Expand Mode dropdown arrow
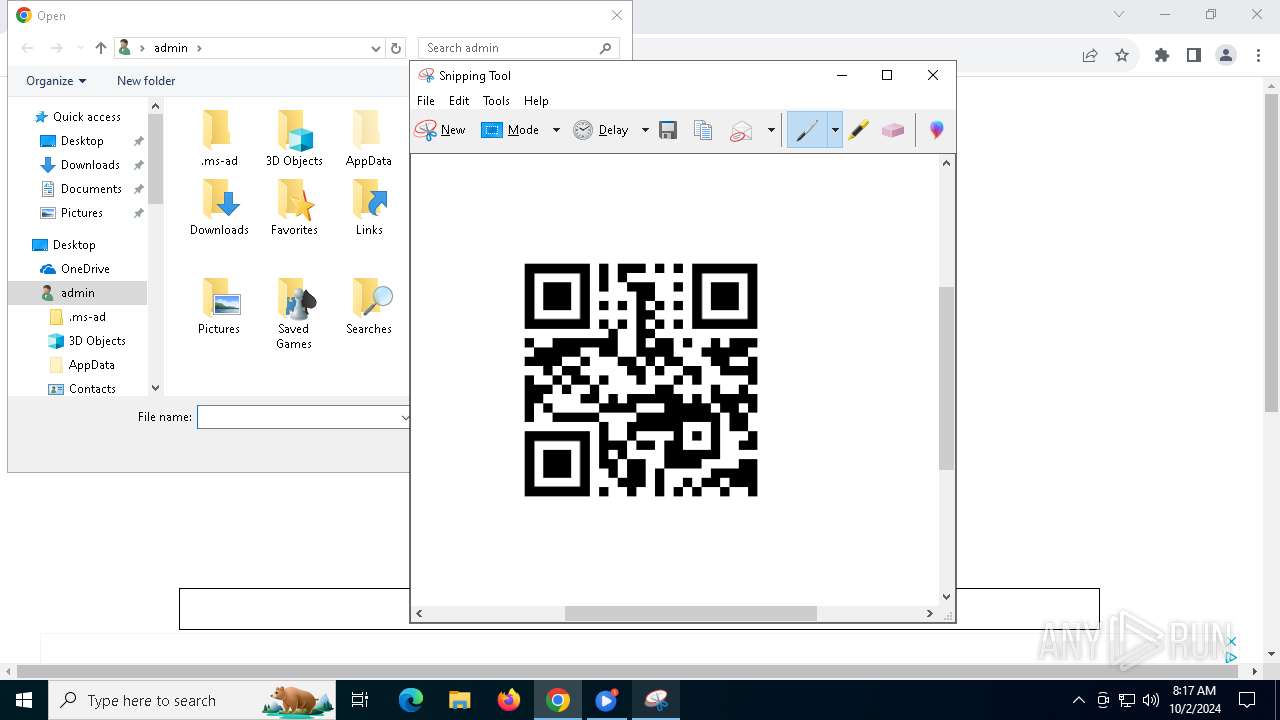The width and height of the screenshot is (1280, 720). point(556,130)
